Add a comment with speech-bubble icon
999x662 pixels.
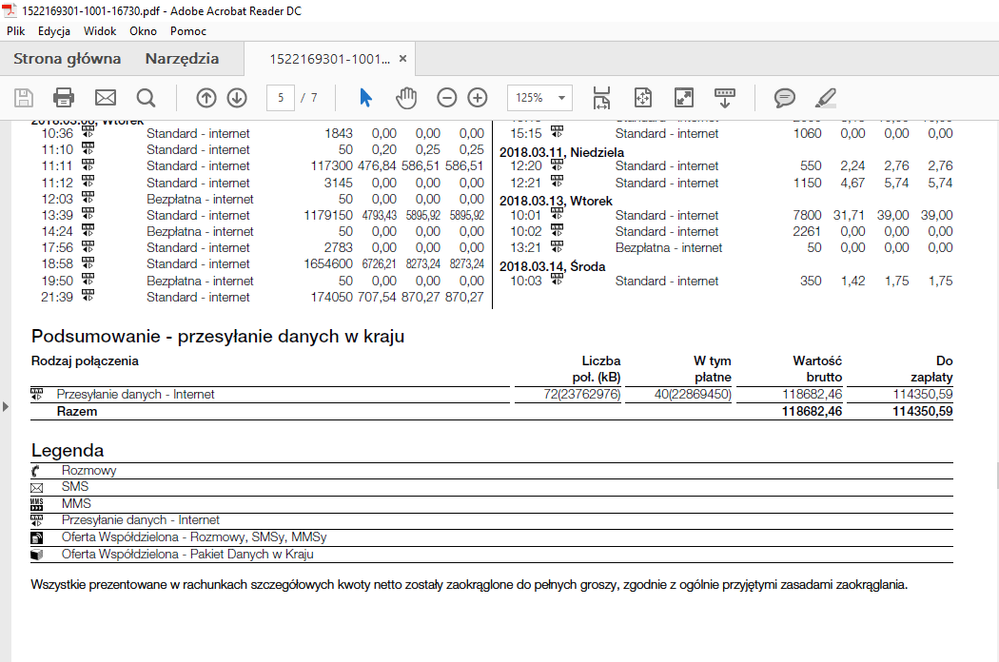coord(785,97)
